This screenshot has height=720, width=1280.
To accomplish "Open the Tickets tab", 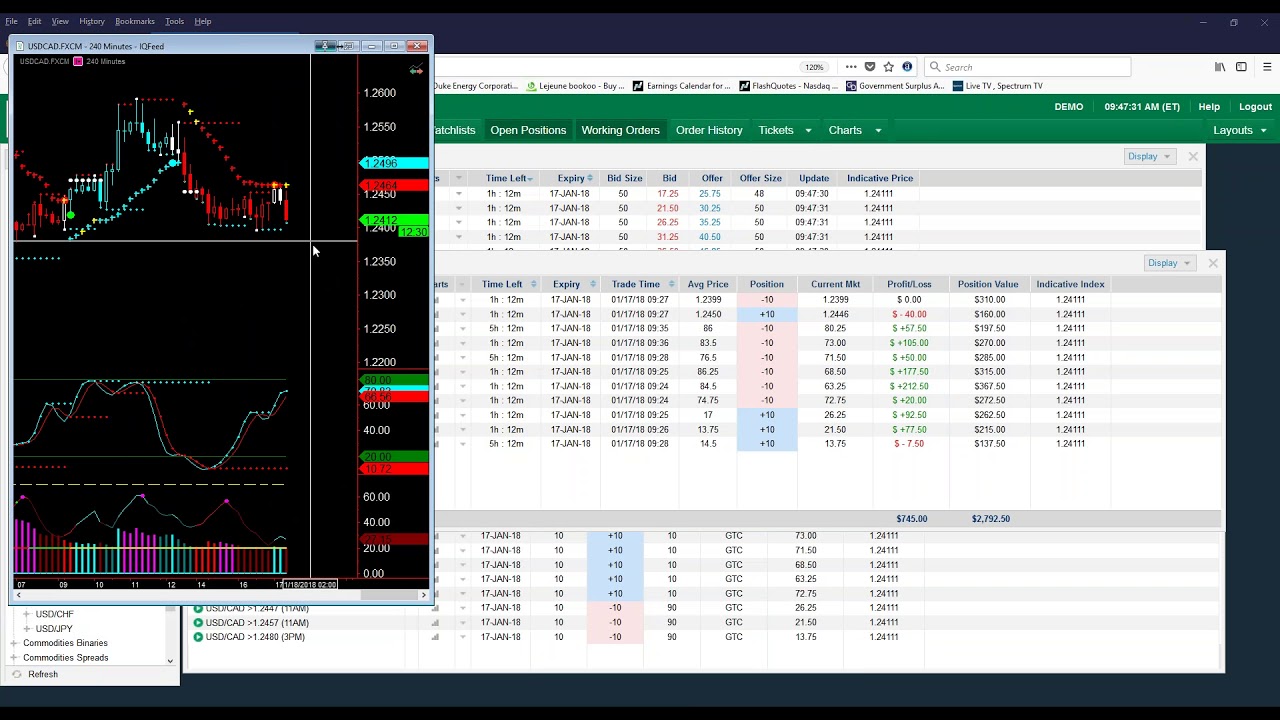I will (x=776, y=130).
